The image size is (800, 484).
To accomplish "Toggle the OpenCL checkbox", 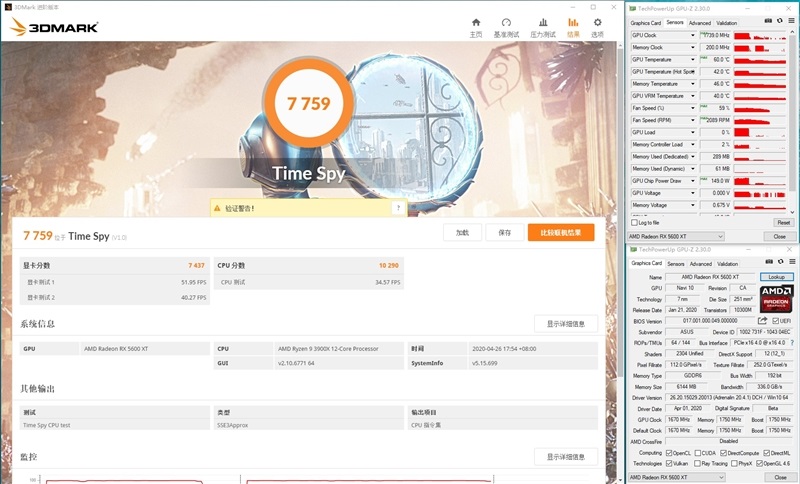I will (669, 453).
